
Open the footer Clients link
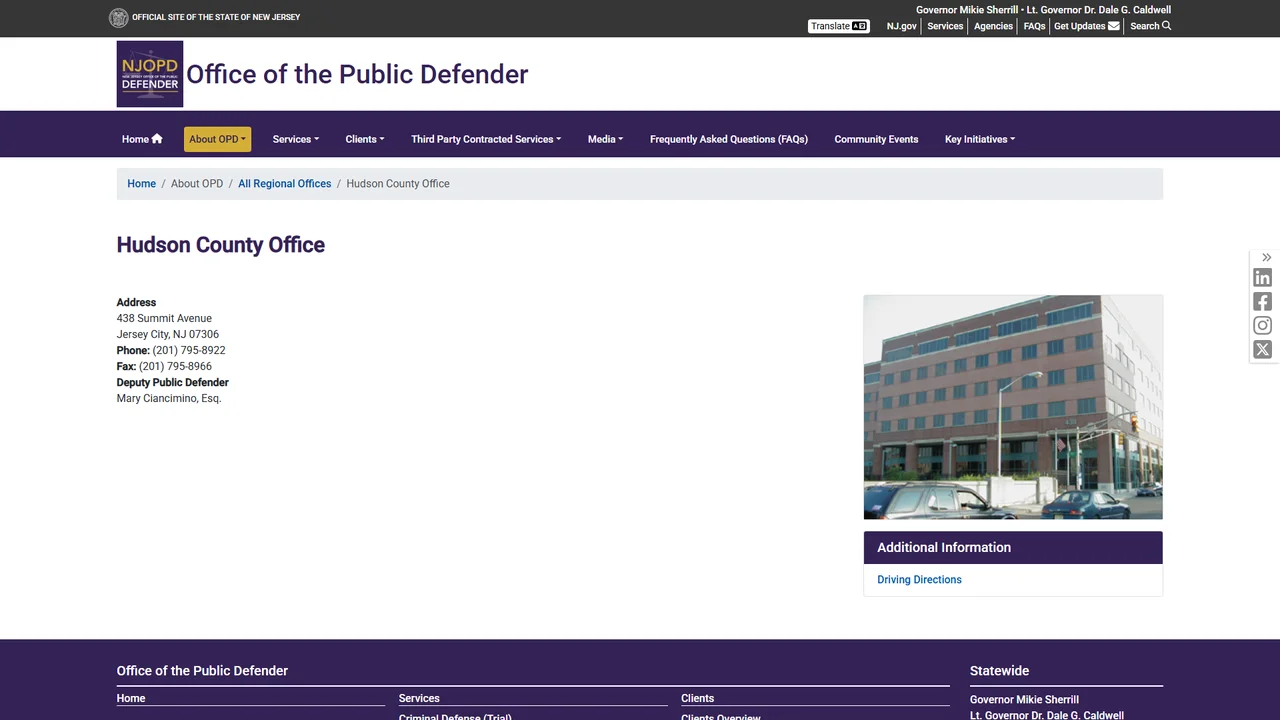pos(698,698)
